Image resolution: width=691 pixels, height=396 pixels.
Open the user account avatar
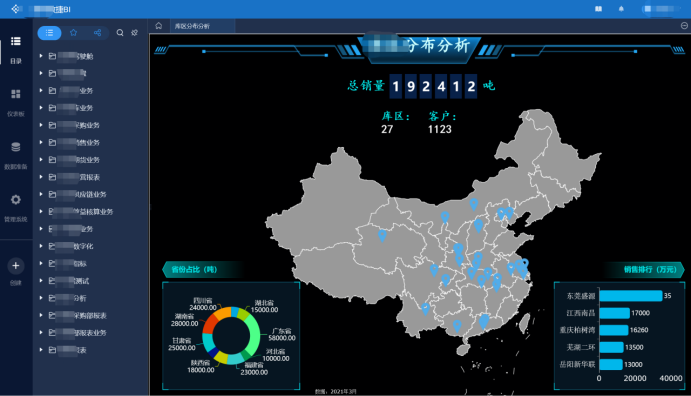click(x=648, y=9)
